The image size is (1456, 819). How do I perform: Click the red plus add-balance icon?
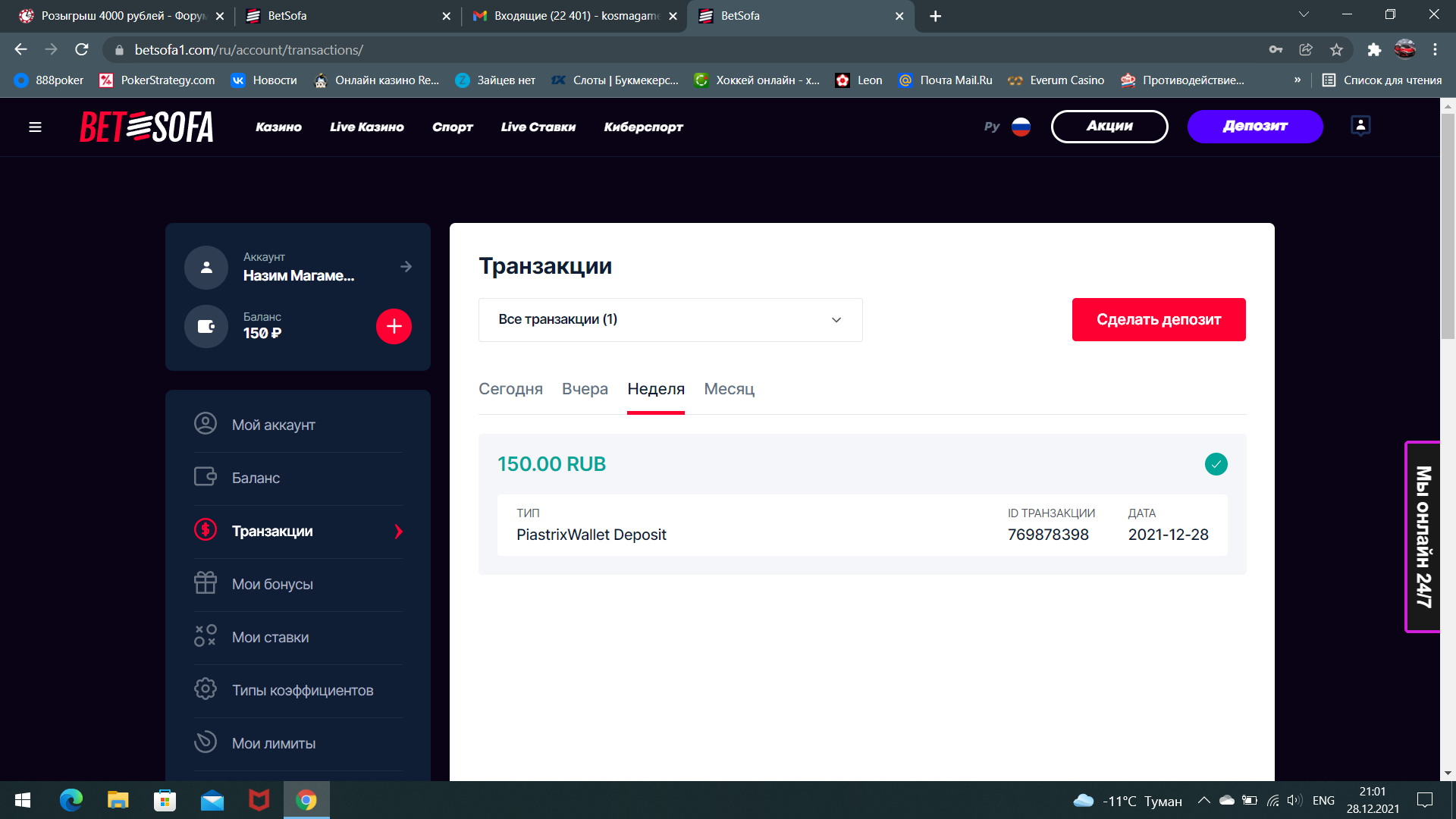pyautogui.click(x=394, y=326)
